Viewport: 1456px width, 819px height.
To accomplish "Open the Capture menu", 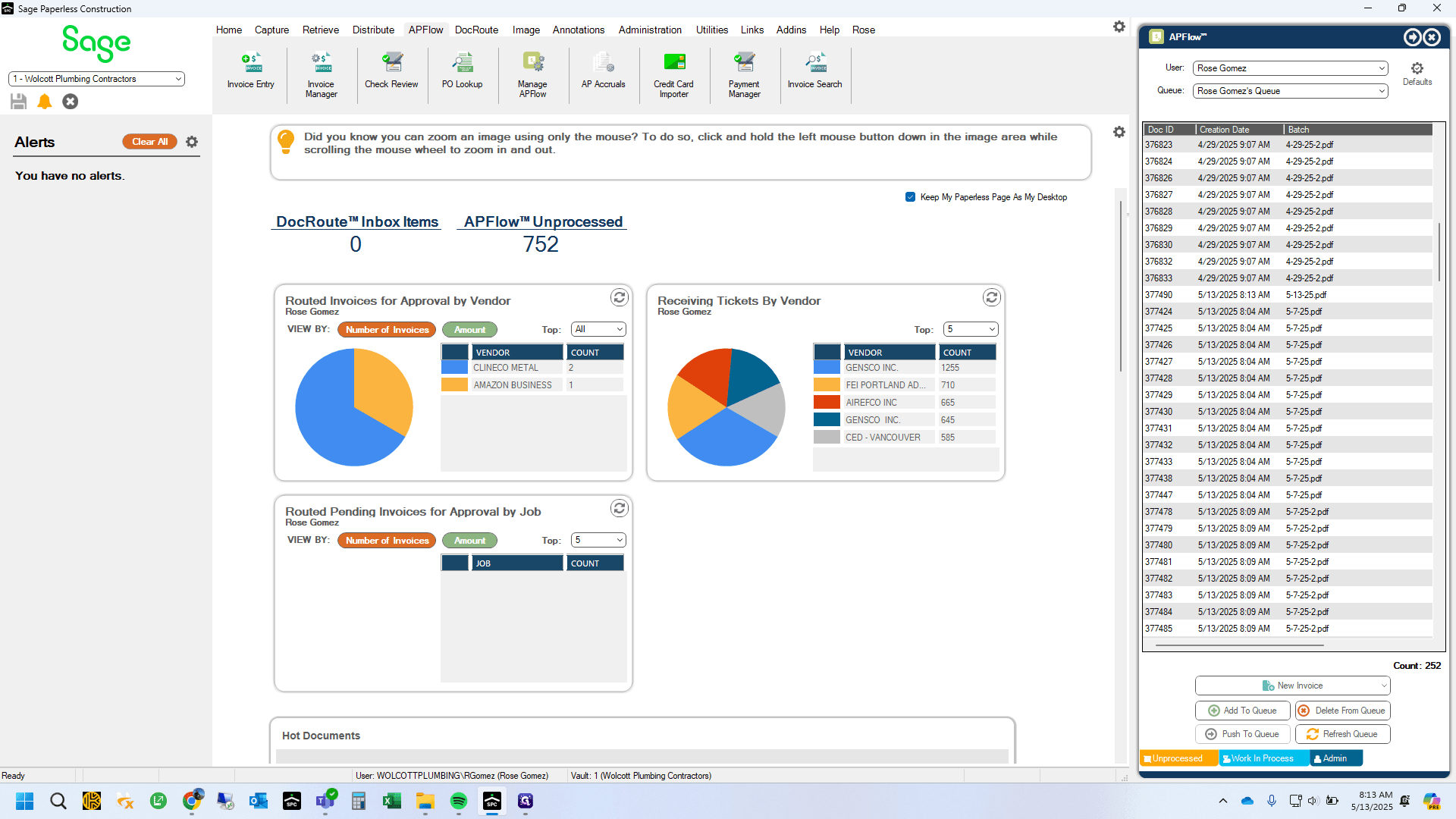I will (271, 30).
